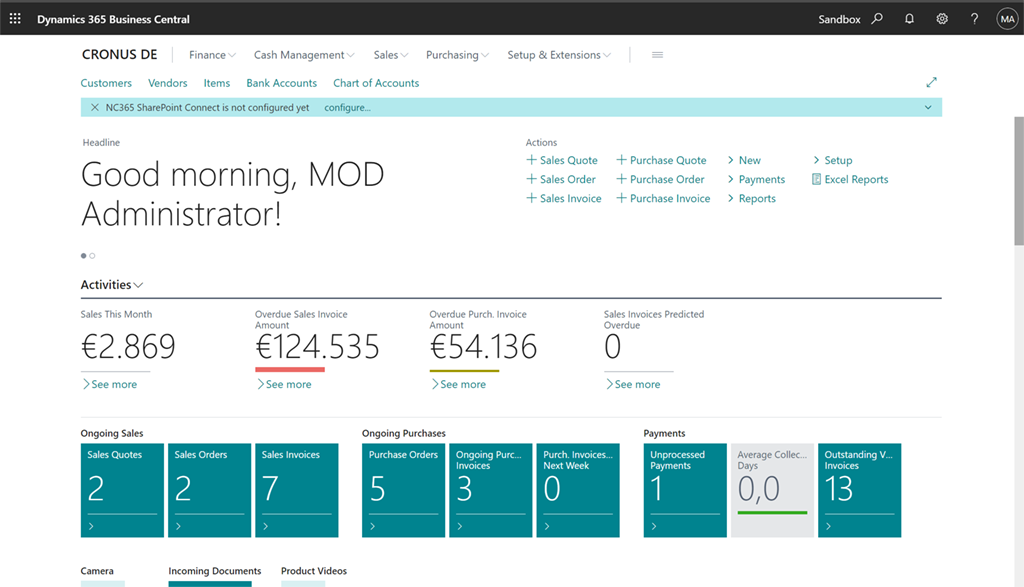Open the MA user avatar

pyautogui.click(x=1007, y=19)
